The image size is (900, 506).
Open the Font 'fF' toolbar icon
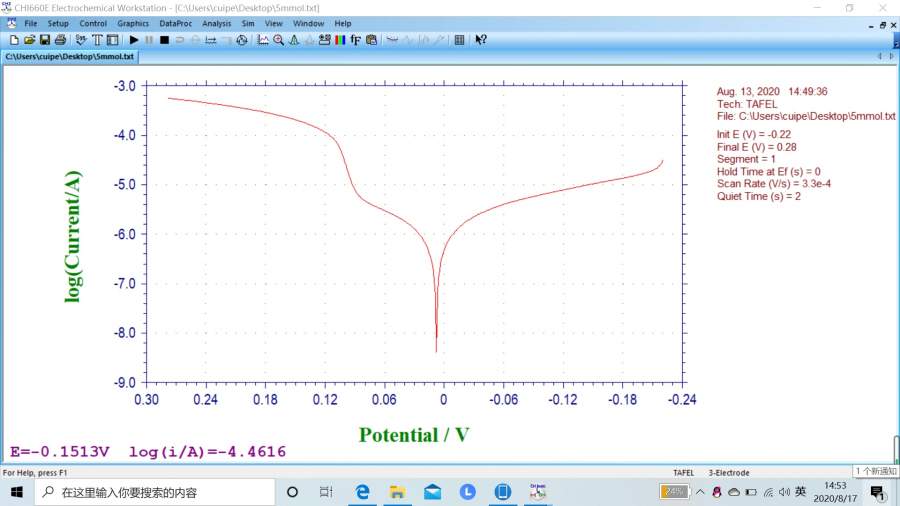point(356,40)
